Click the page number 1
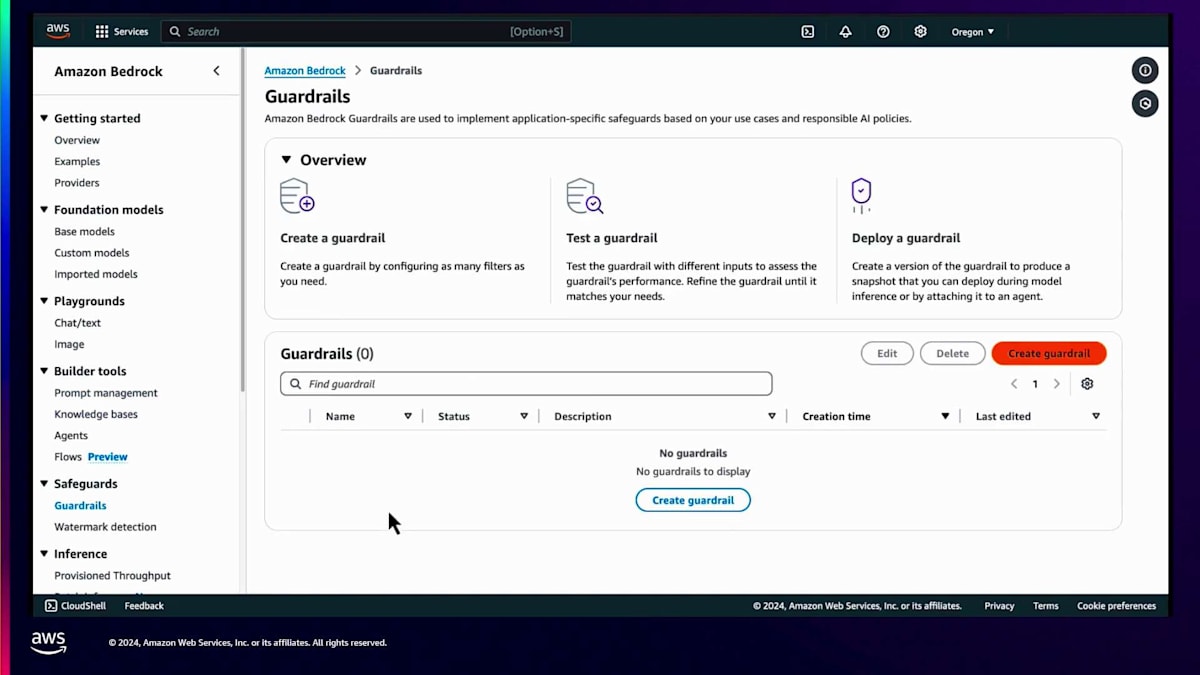1200x675 pixels. pyautogui.click(x=1035, y=384)
